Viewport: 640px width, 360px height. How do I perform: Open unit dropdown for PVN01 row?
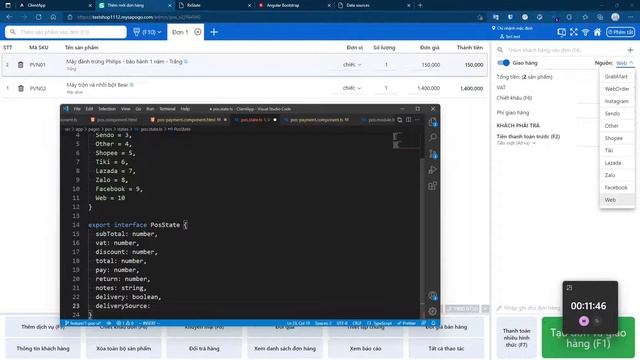click(352, 64)
